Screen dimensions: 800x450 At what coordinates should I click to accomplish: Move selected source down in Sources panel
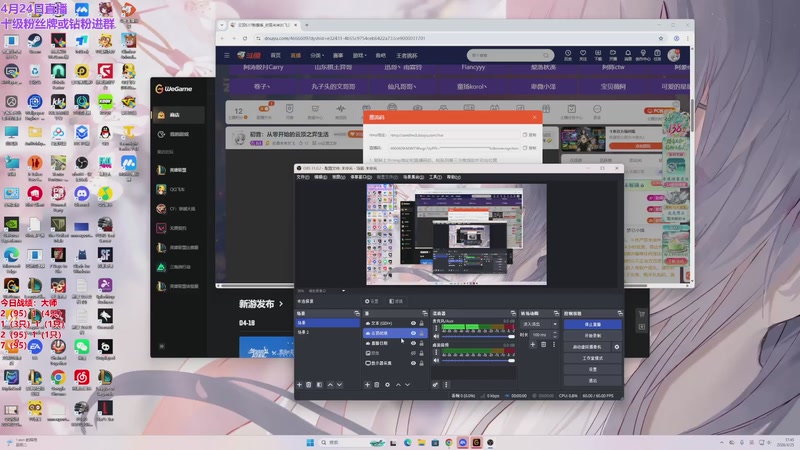click(x=407, y=385)
